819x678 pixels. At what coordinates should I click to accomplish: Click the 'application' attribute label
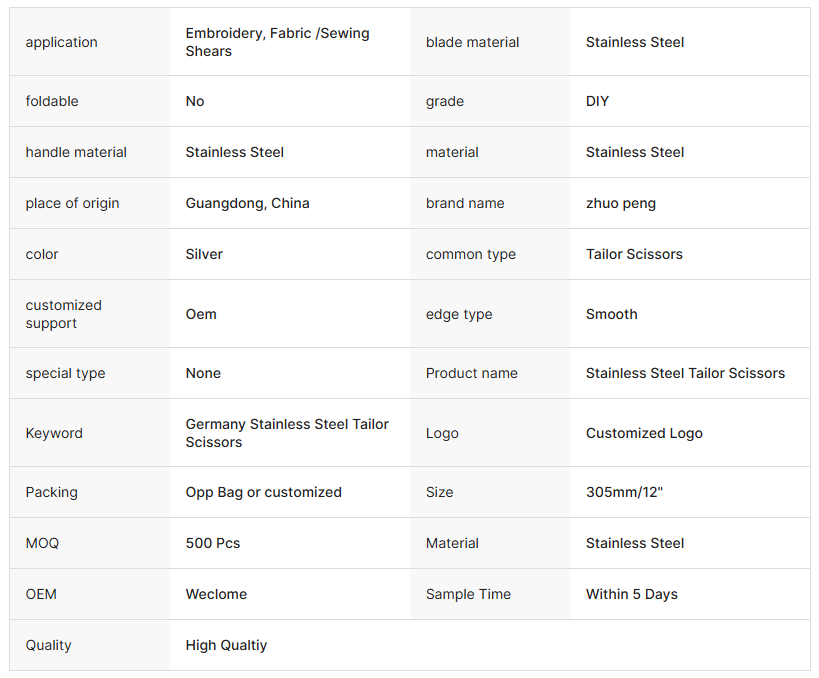pyautogui.click(x=61, y=42)
